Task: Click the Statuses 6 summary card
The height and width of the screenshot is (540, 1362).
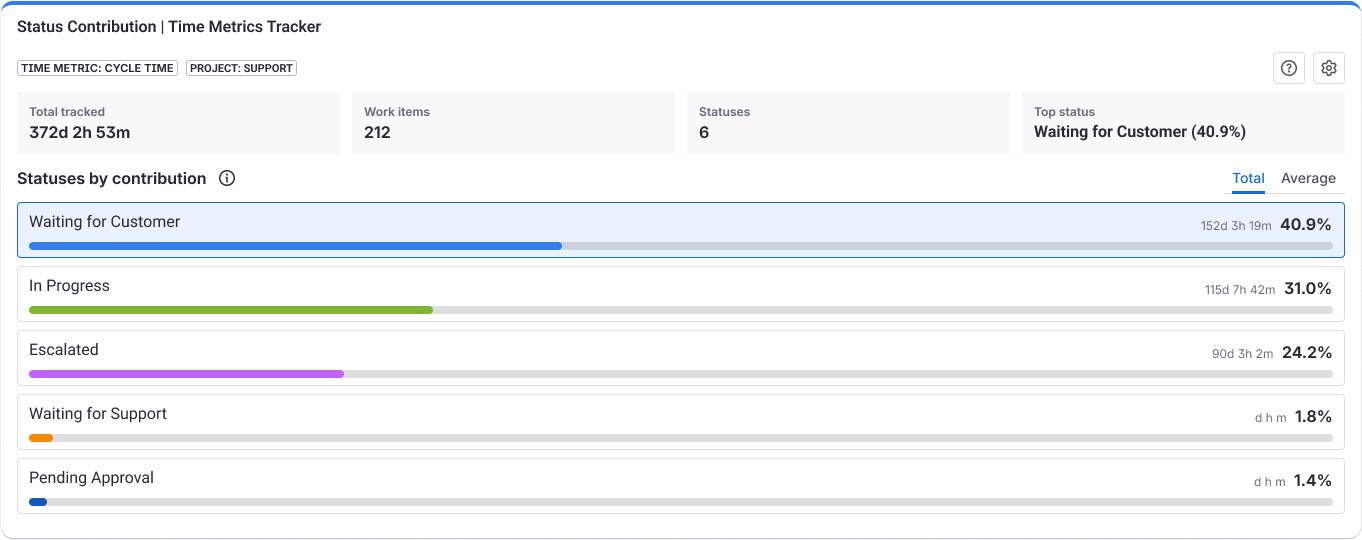Action: (x=848, y=123)
